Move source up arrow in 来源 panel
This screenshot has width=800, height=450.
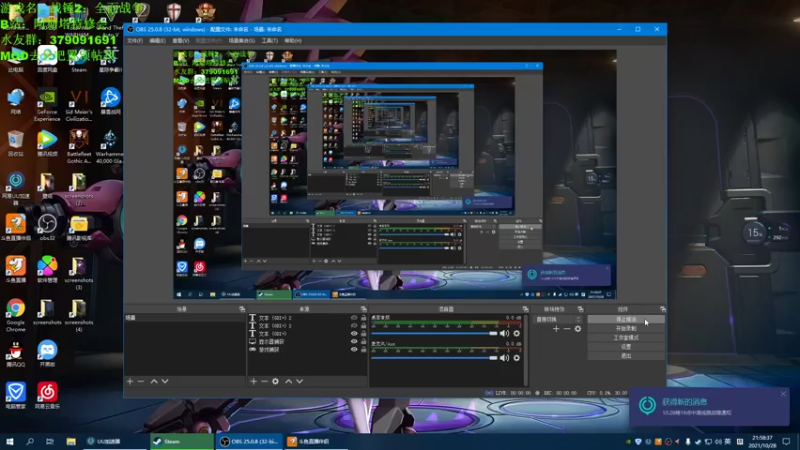(x=288, y=381)
